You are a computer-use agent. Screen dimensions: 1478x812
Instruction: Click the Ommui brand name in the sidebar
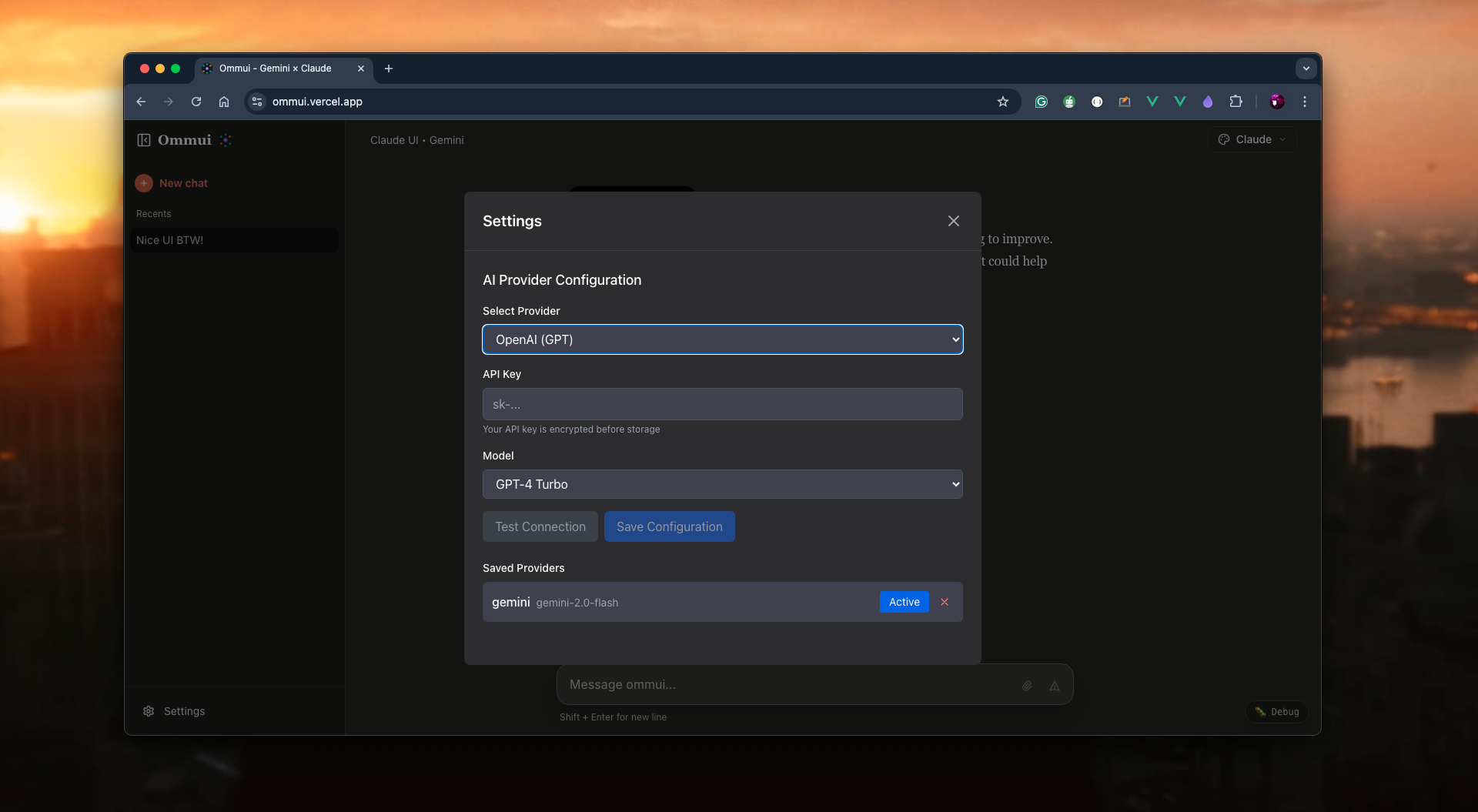tap(184, 140)
